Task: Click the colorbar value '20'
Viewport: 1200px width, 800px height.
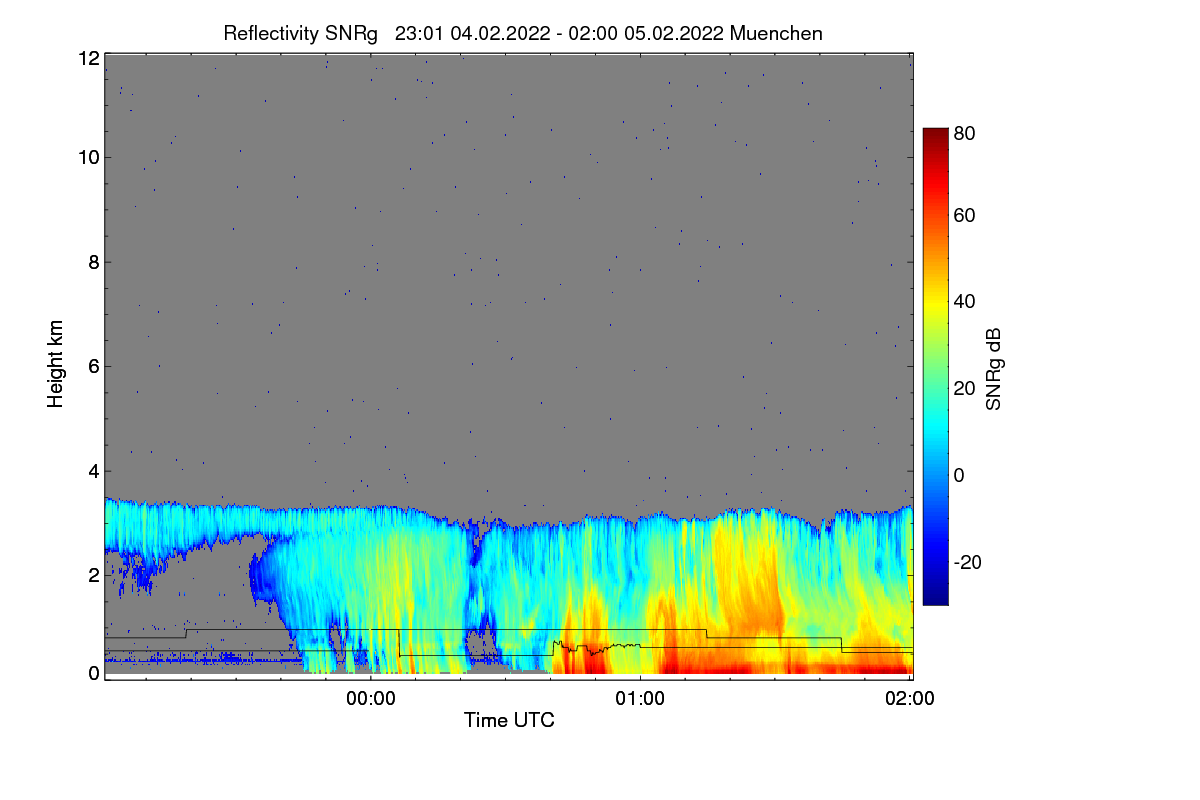Action: (x=965, y=389)
